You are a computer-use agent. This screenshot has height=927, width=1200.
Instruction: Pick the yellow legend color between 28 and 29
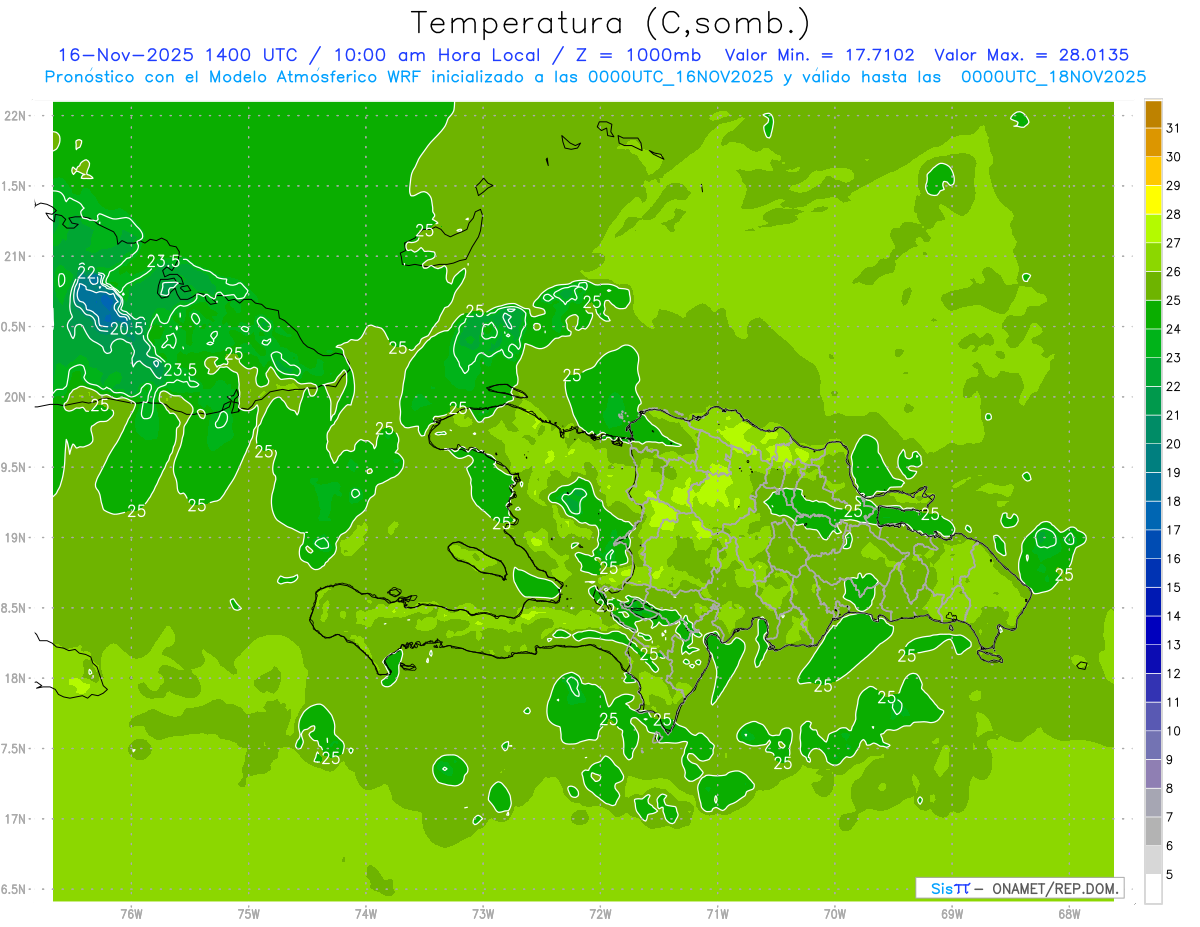click(1153, 200)
